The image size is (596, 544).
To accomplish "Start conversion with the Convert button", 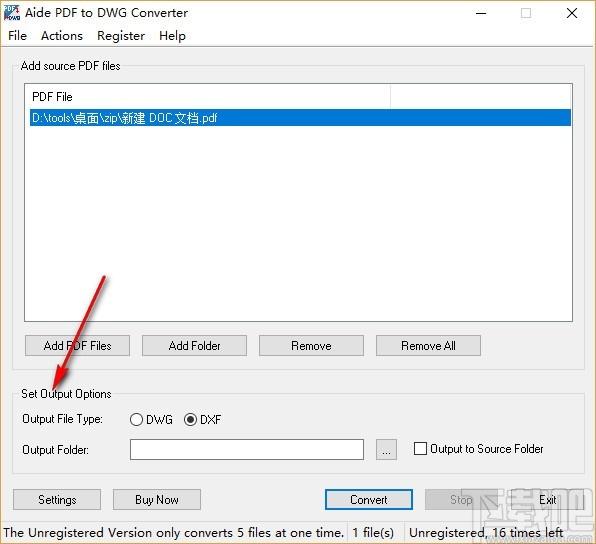I will pyautogui.click(x=369, y=500).
